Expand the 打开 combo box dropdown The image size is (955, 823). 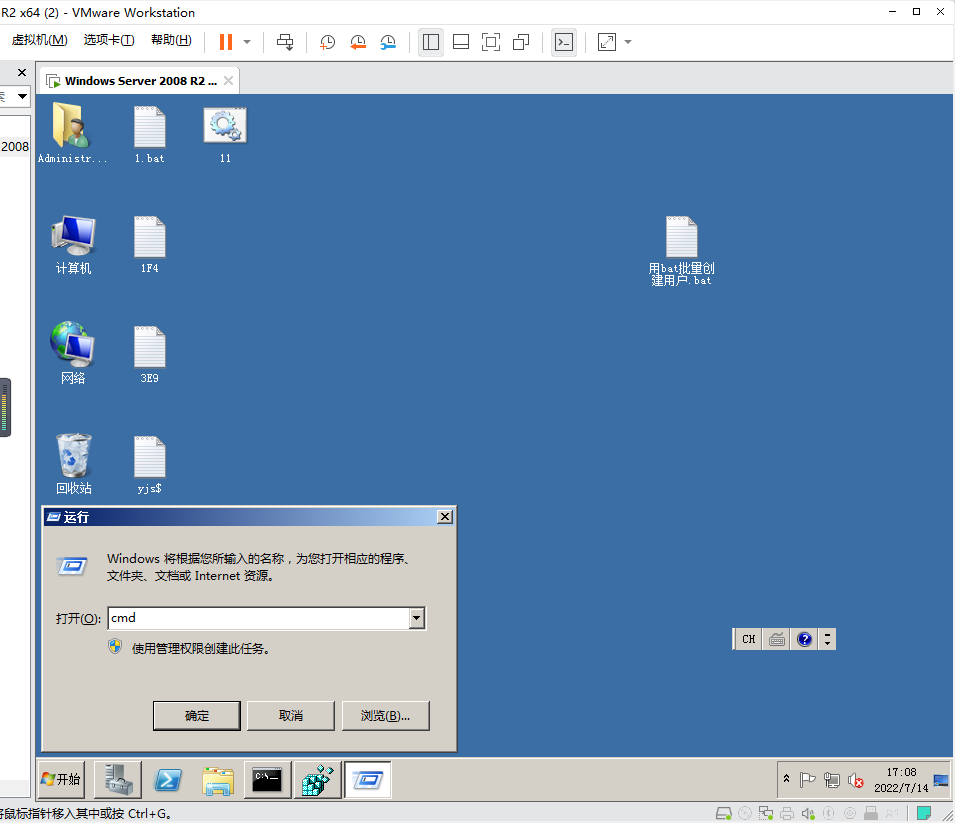(x=417, y=618)
